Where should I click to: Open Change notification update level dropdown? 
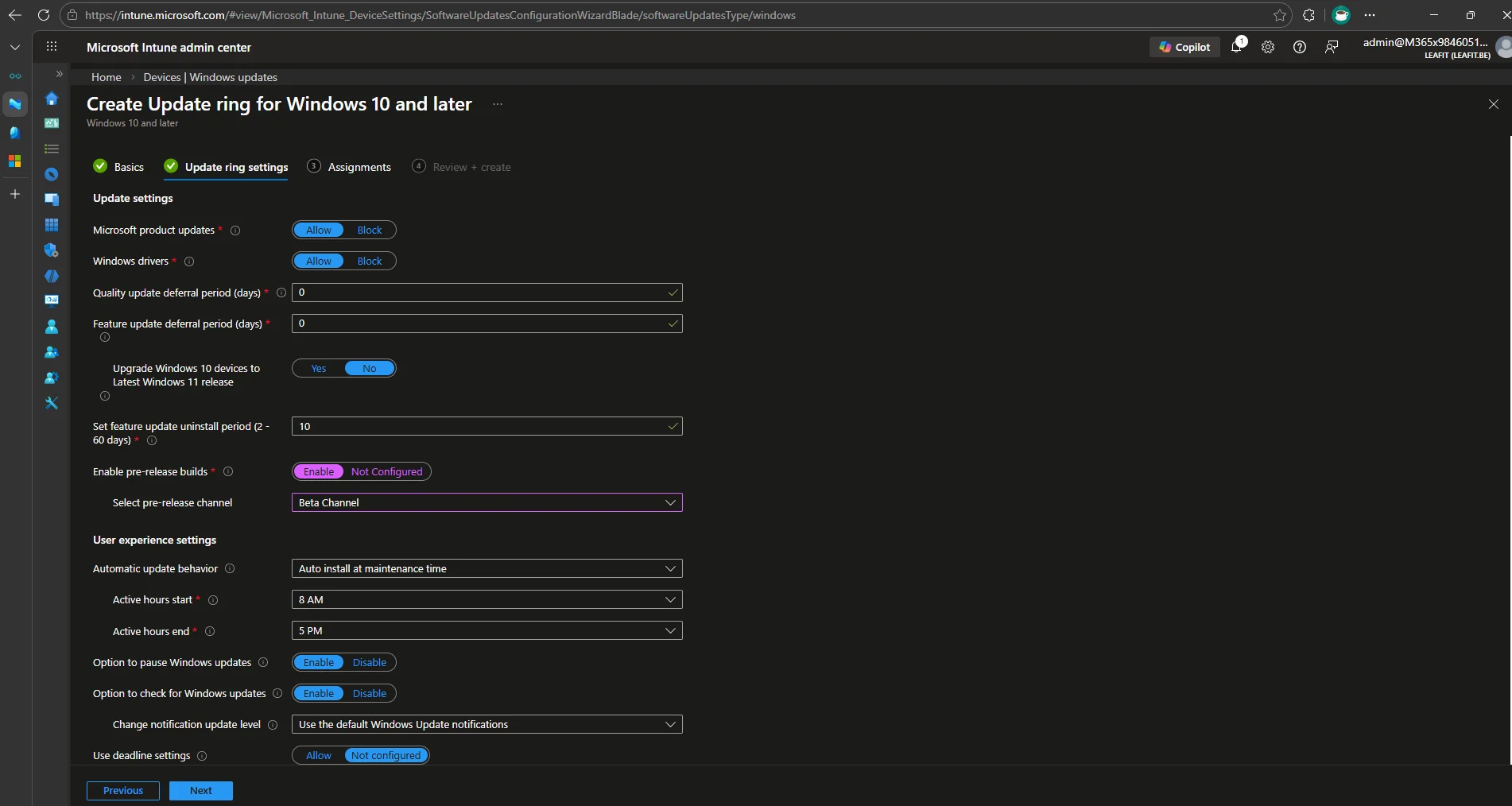tap(487, 724)
